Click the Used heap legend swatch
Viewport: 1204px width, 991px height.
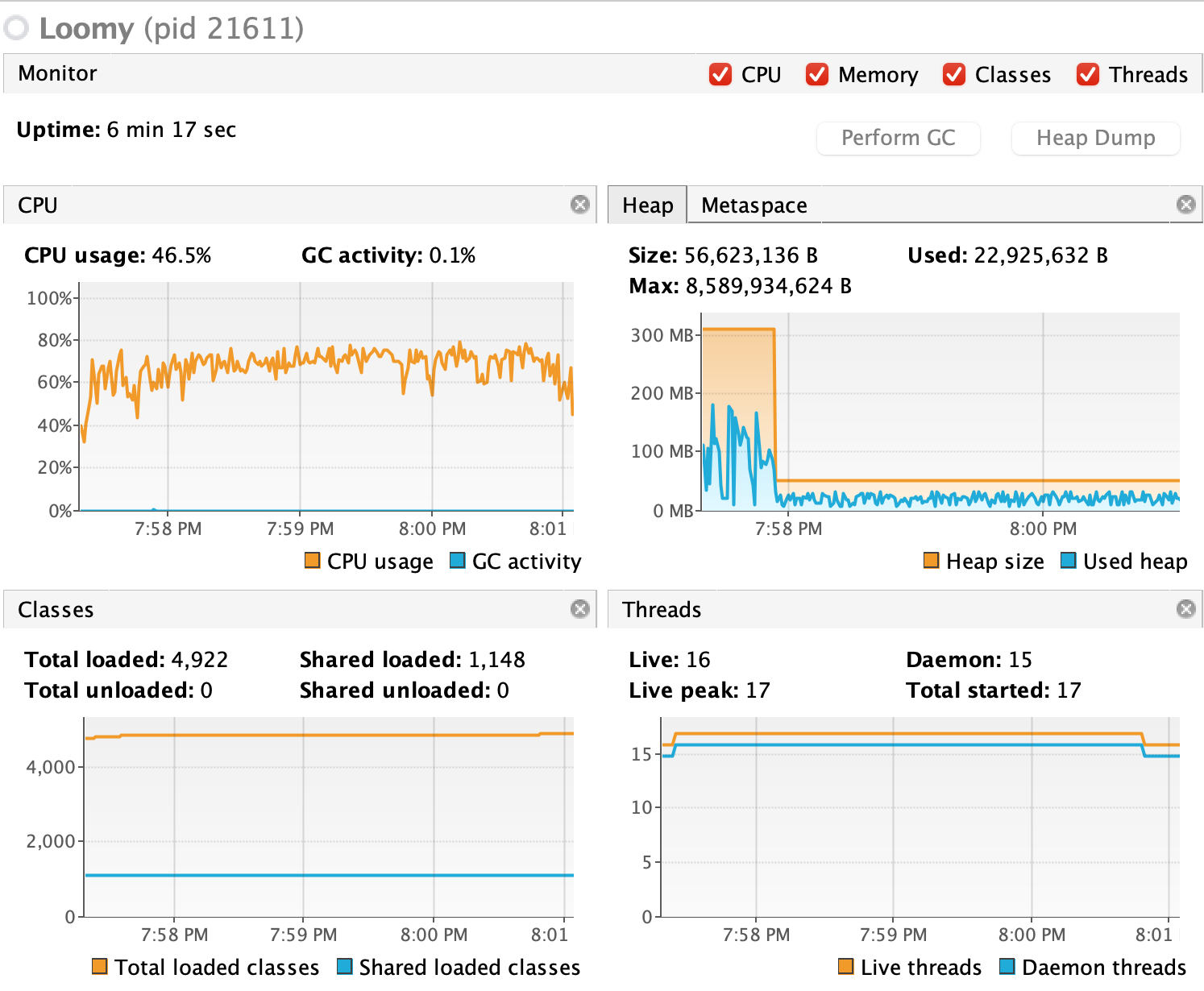click(1068, 560)
